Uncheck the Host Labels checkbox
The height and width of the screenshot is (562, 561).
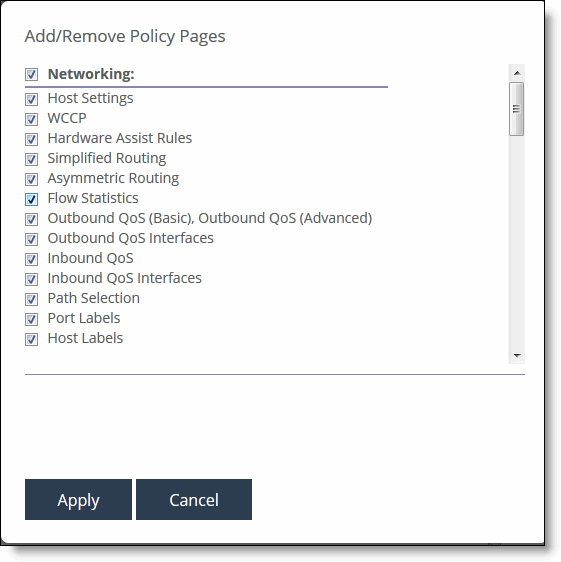click(32, 339)
